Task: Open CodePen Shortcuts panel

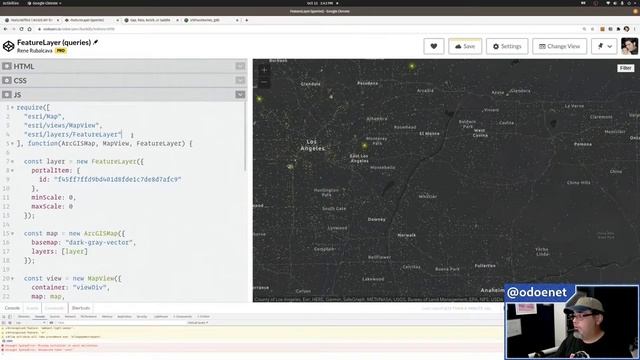Action: pyautogui.click(x=81, y=308)
